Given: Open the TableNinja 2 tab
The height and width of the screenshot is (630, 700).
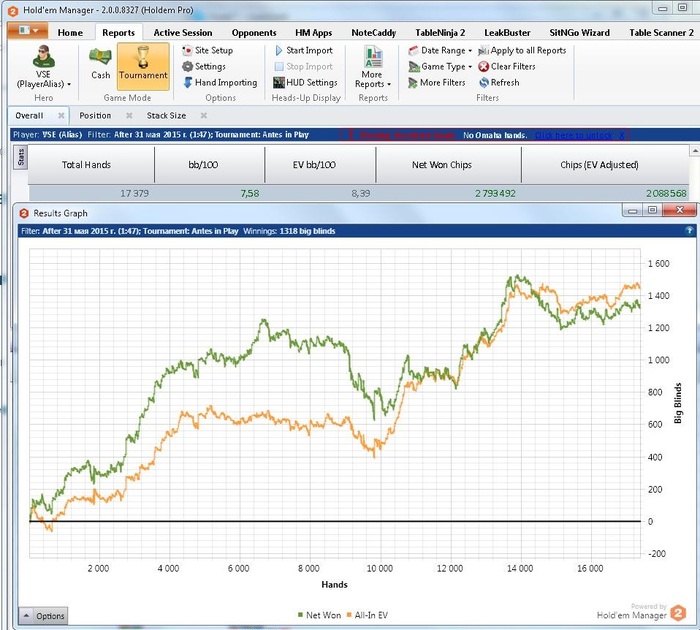Looking at the screenshot, I should point(440,33).
